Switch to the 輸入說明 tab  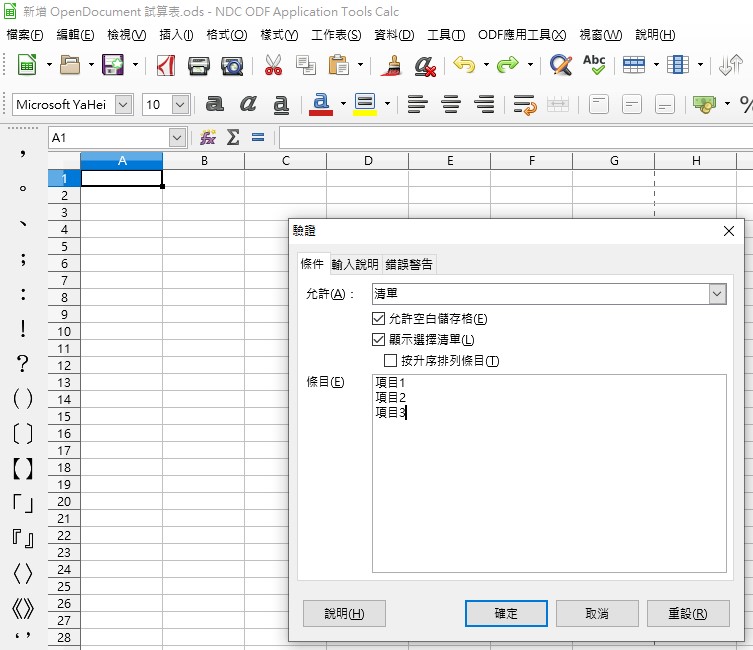[355, 265]
